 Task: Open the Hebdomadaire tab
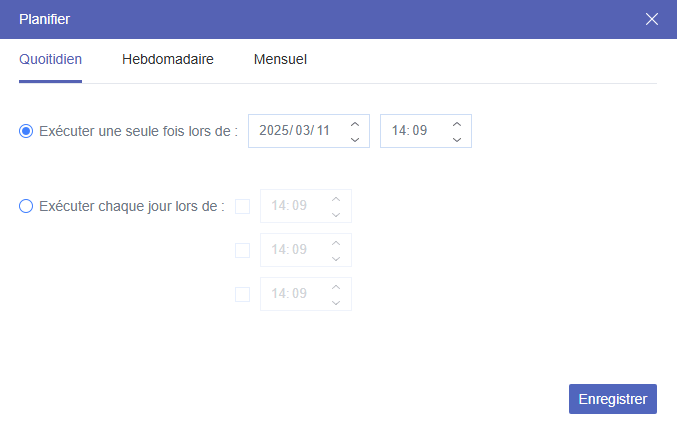pyautogui.click(x=168, y=59)
